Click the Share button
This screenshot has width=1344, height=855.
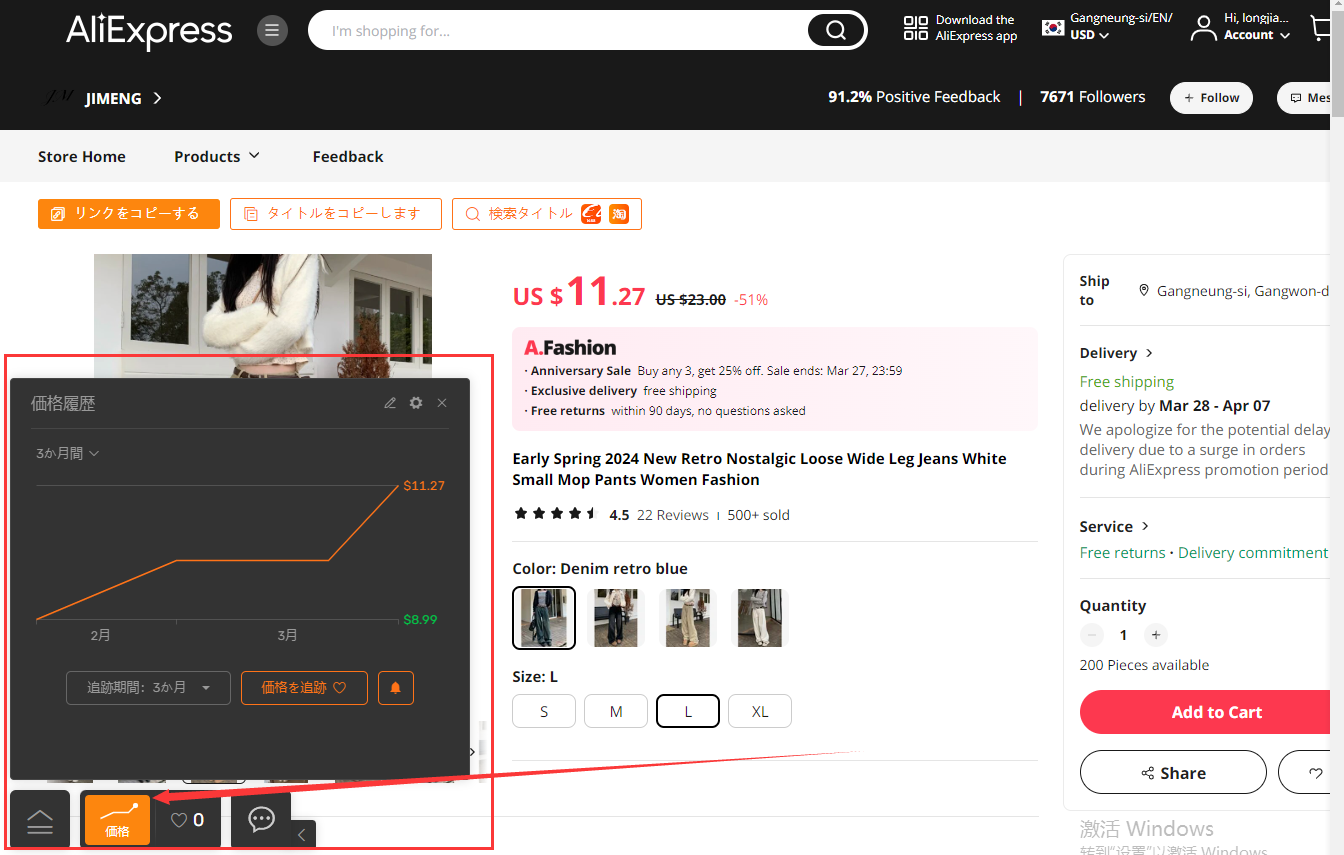1173,773
